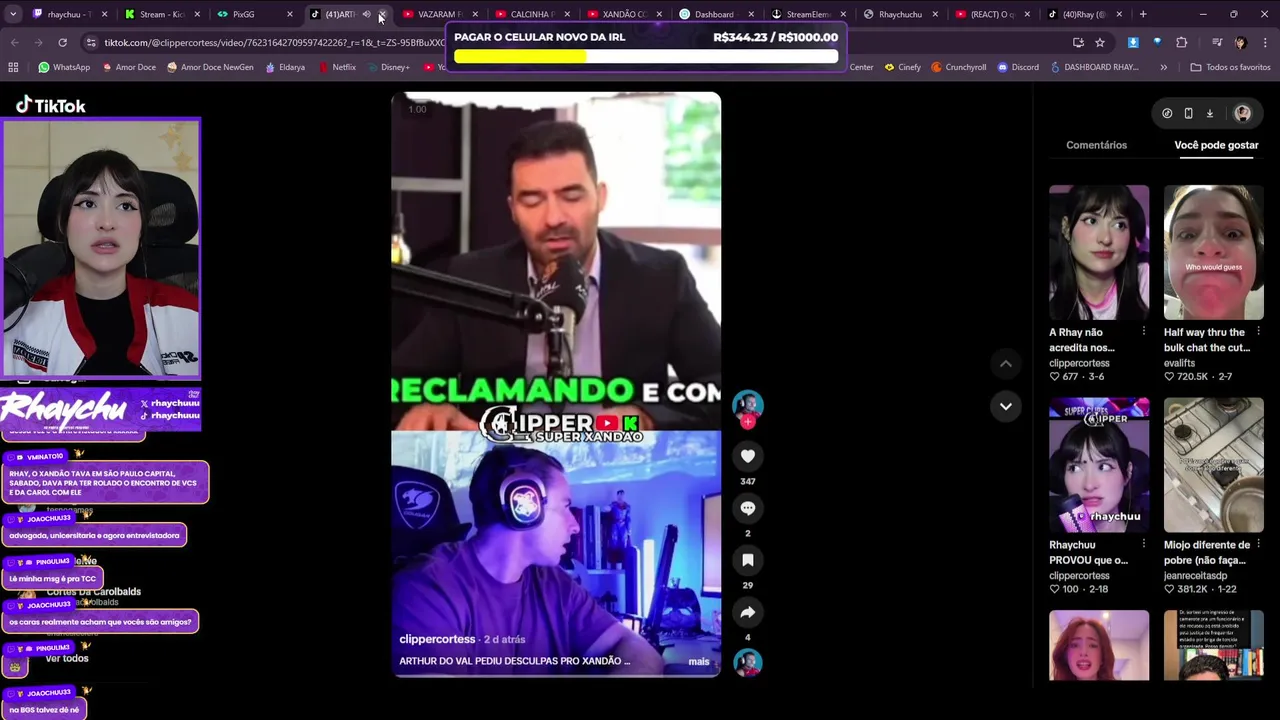Expand the description with 'mais'
Image resolution: width=1280 pixels, height=720 pixels.
point(699,661)
